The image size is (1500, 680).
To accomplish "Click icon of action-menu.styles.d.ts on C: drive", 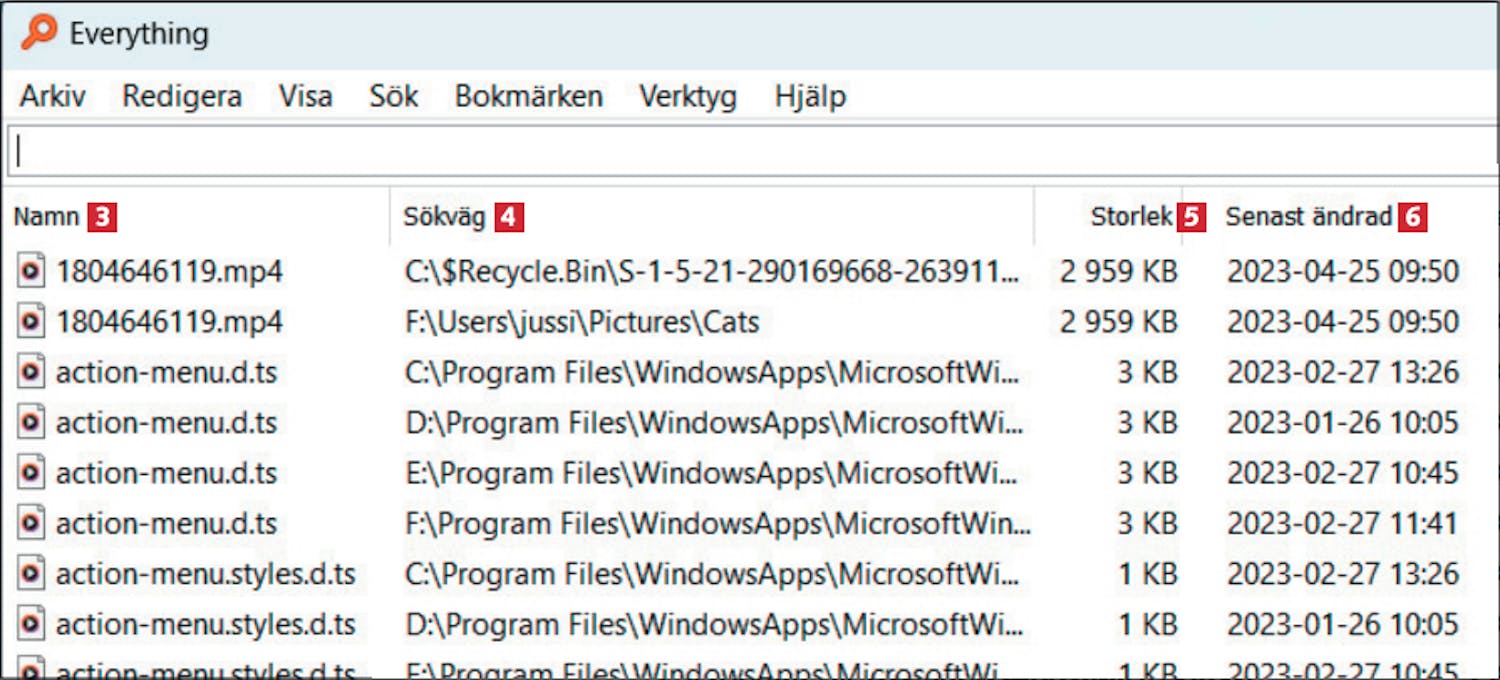I will [x=32, y=574].
